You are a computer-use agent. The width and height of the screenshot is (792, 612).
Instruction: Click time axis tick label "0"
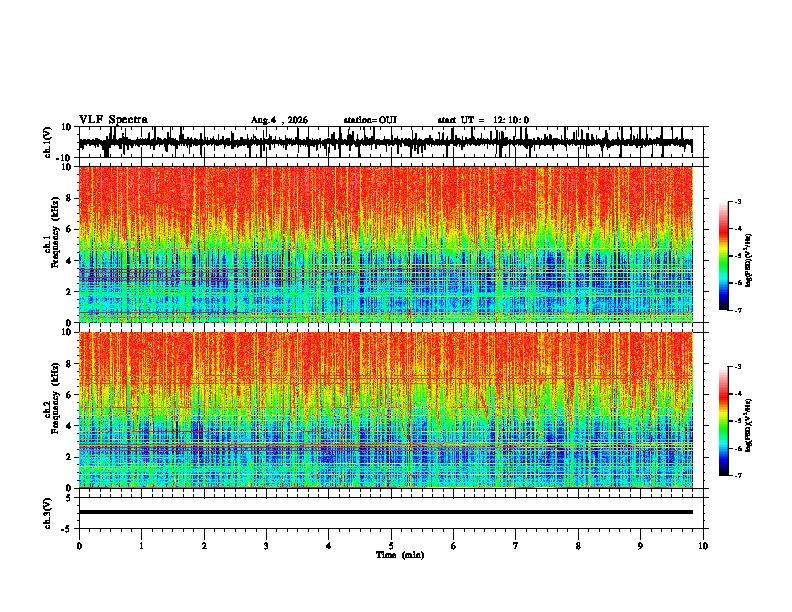pos(79,546)
